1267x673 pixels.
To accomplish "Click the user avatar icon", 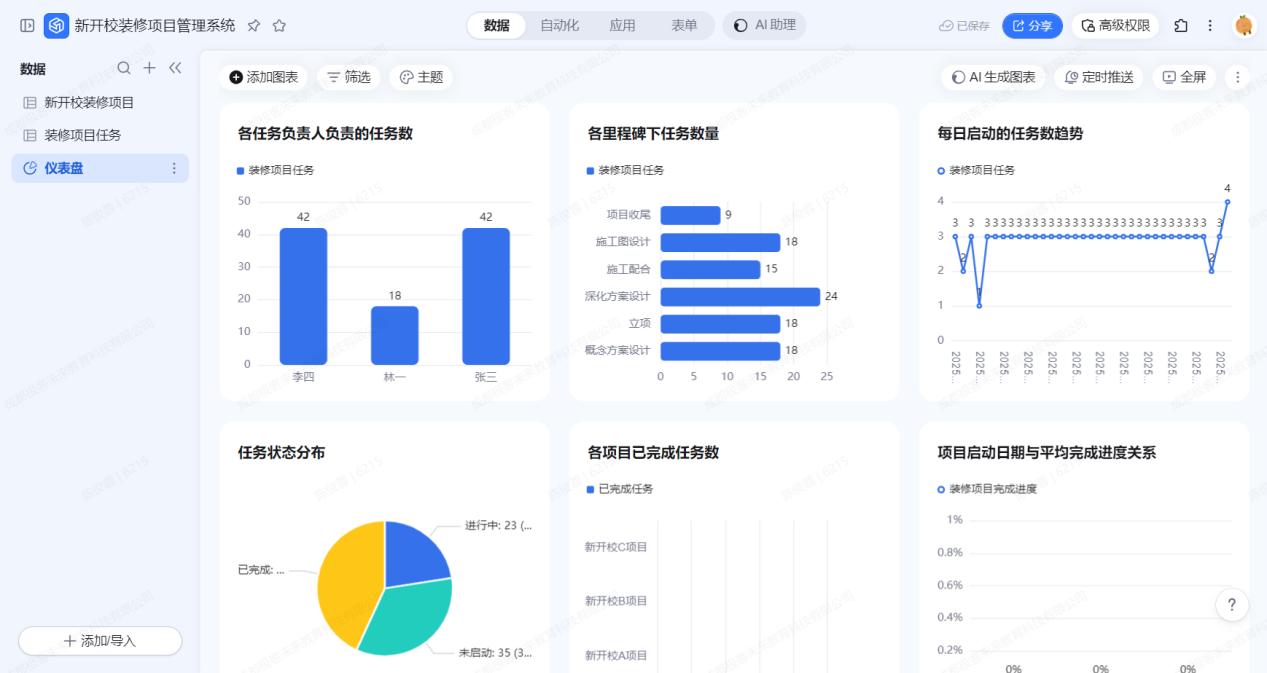I will point(1243,26).
